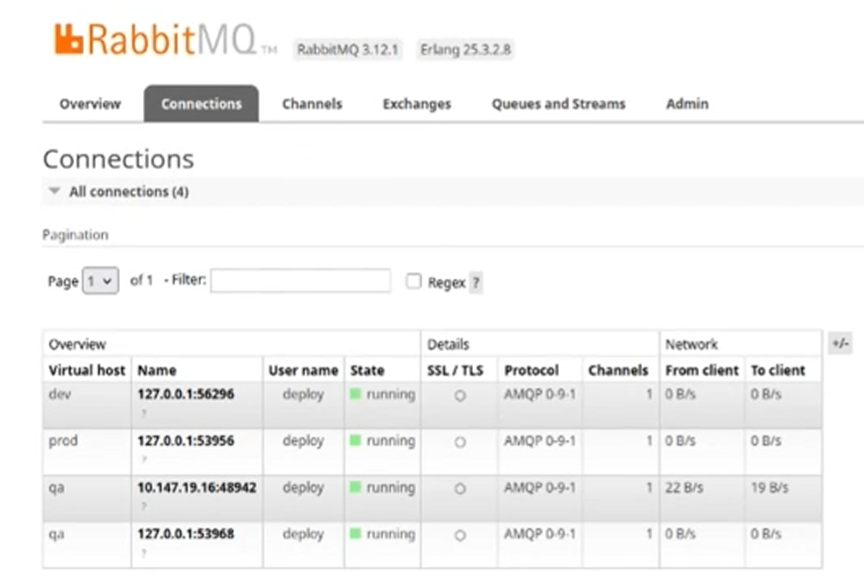Viewport: 864px width, 580px height.
Task: Go to the Exchanges tab
Action: pos(416,104)
